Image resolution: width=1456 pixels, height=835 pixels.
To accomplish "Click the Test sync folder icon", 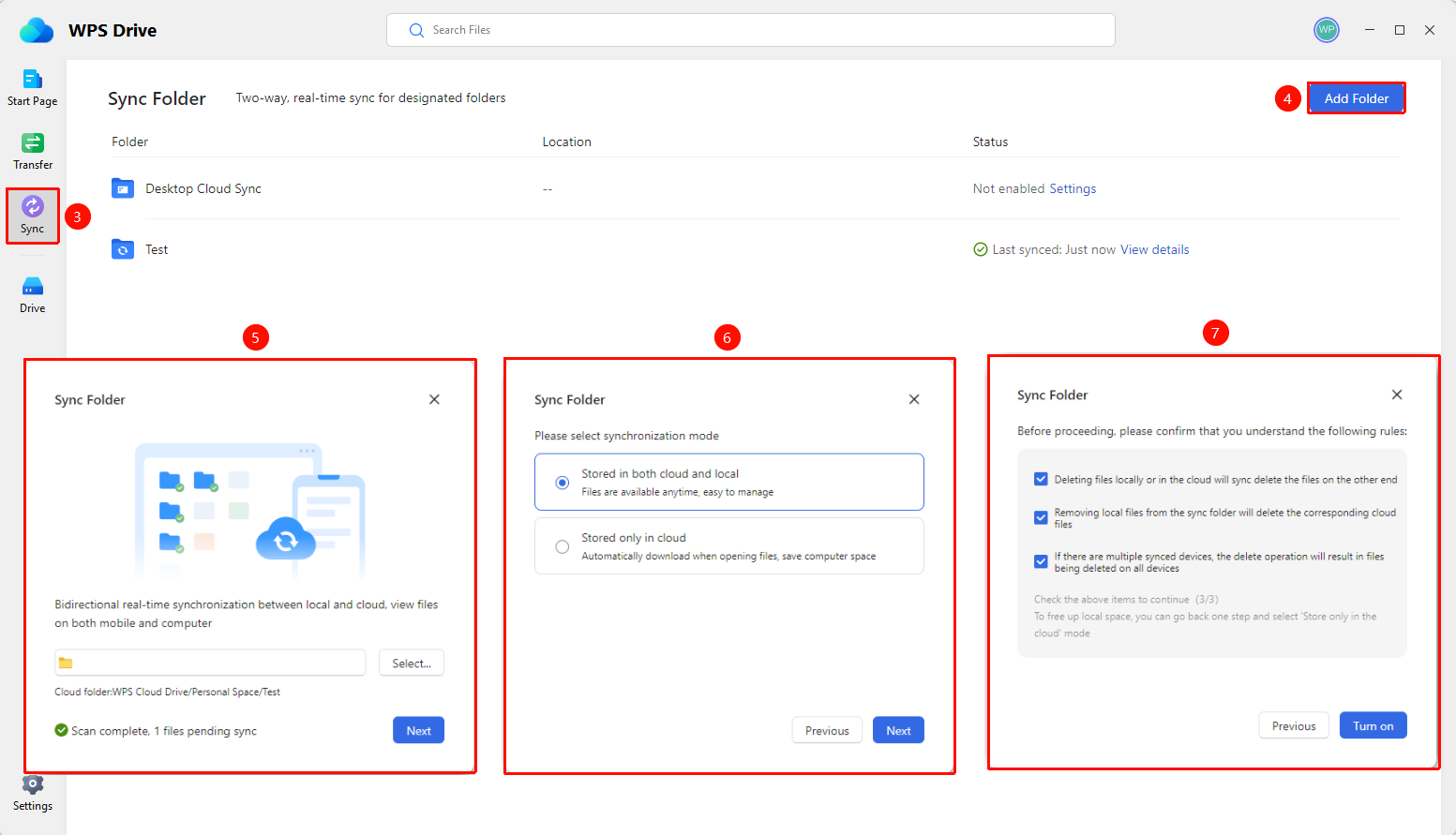I will [123, 249].
